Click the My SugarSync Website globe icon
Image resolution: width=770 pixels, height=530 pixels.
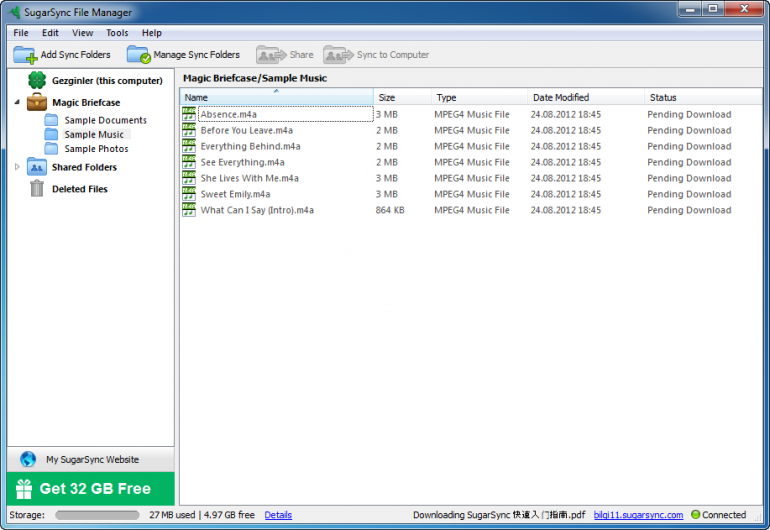28,460
